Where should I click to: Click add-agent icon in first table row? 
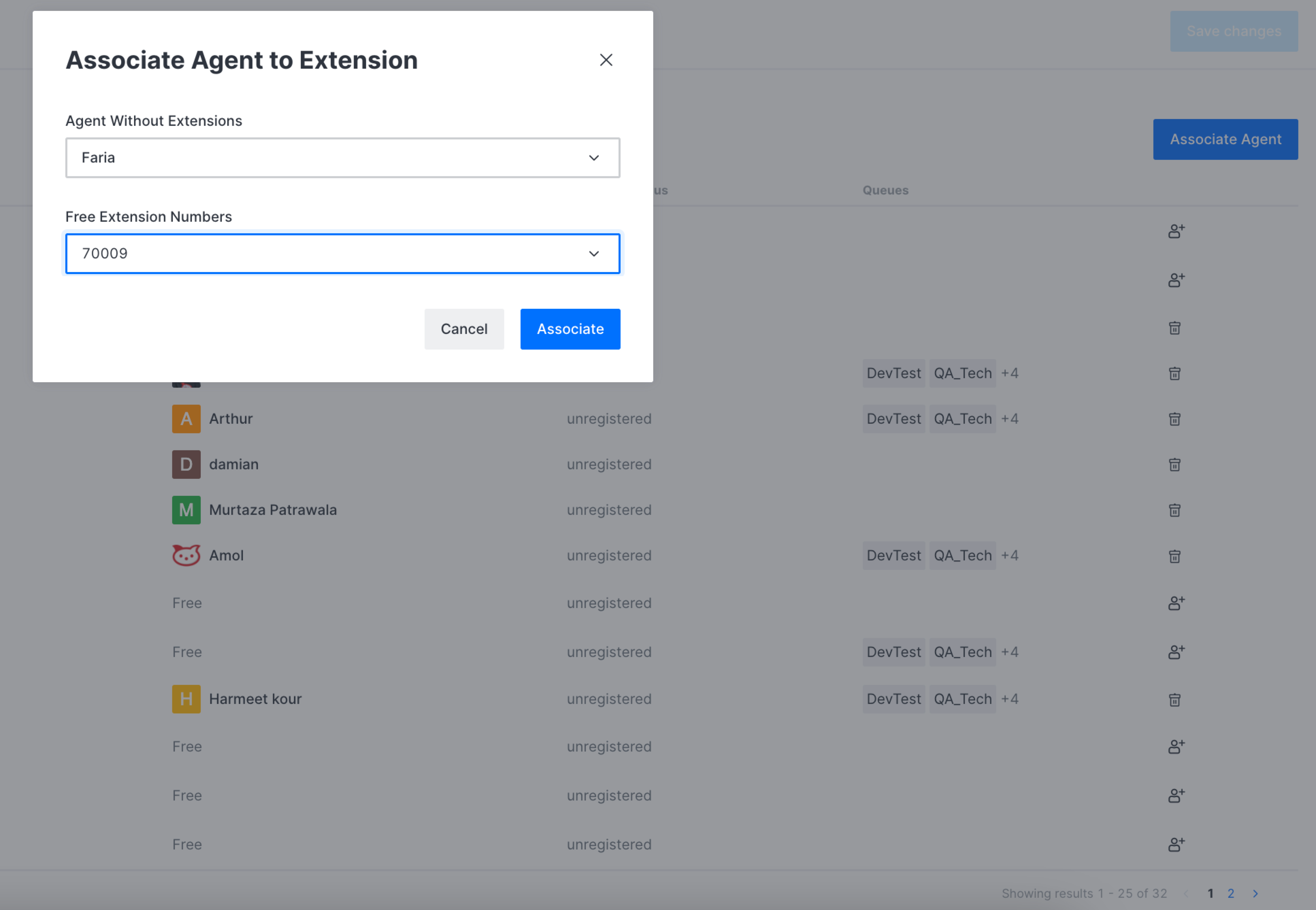click(1176, 231)
